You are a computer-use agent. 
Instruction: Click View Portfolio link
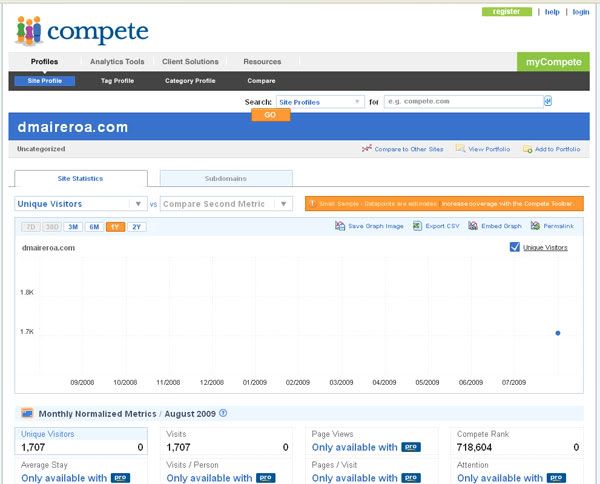point(489,149)
